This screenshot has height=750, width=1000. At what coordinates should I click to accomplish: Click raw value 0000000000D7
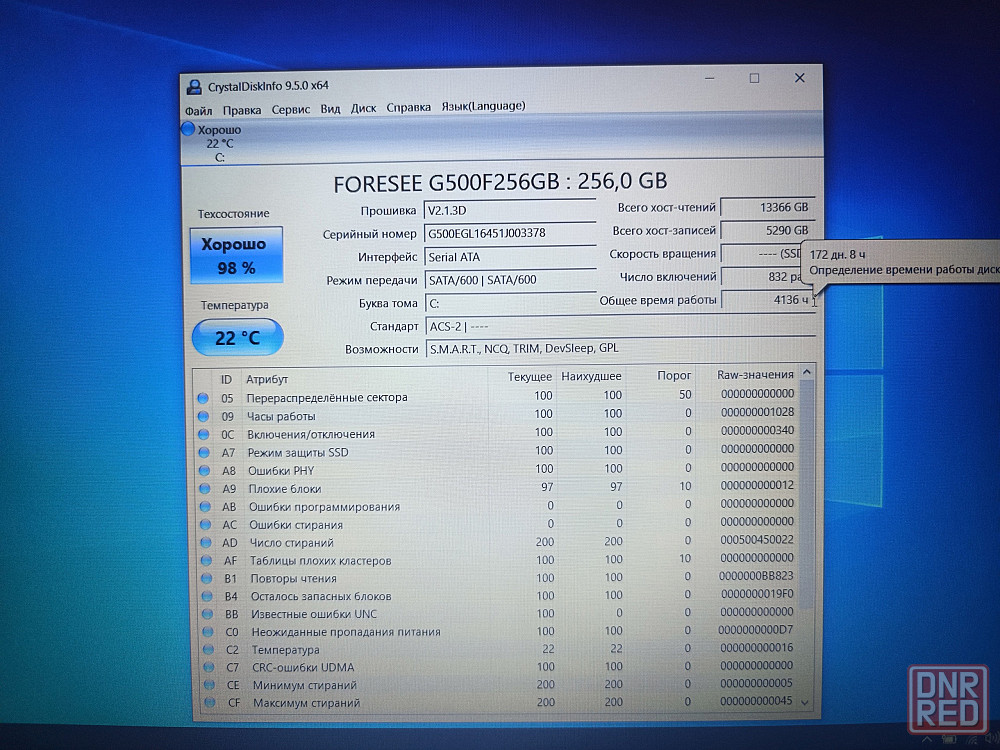pyautogui.click(x=756, y=629)
